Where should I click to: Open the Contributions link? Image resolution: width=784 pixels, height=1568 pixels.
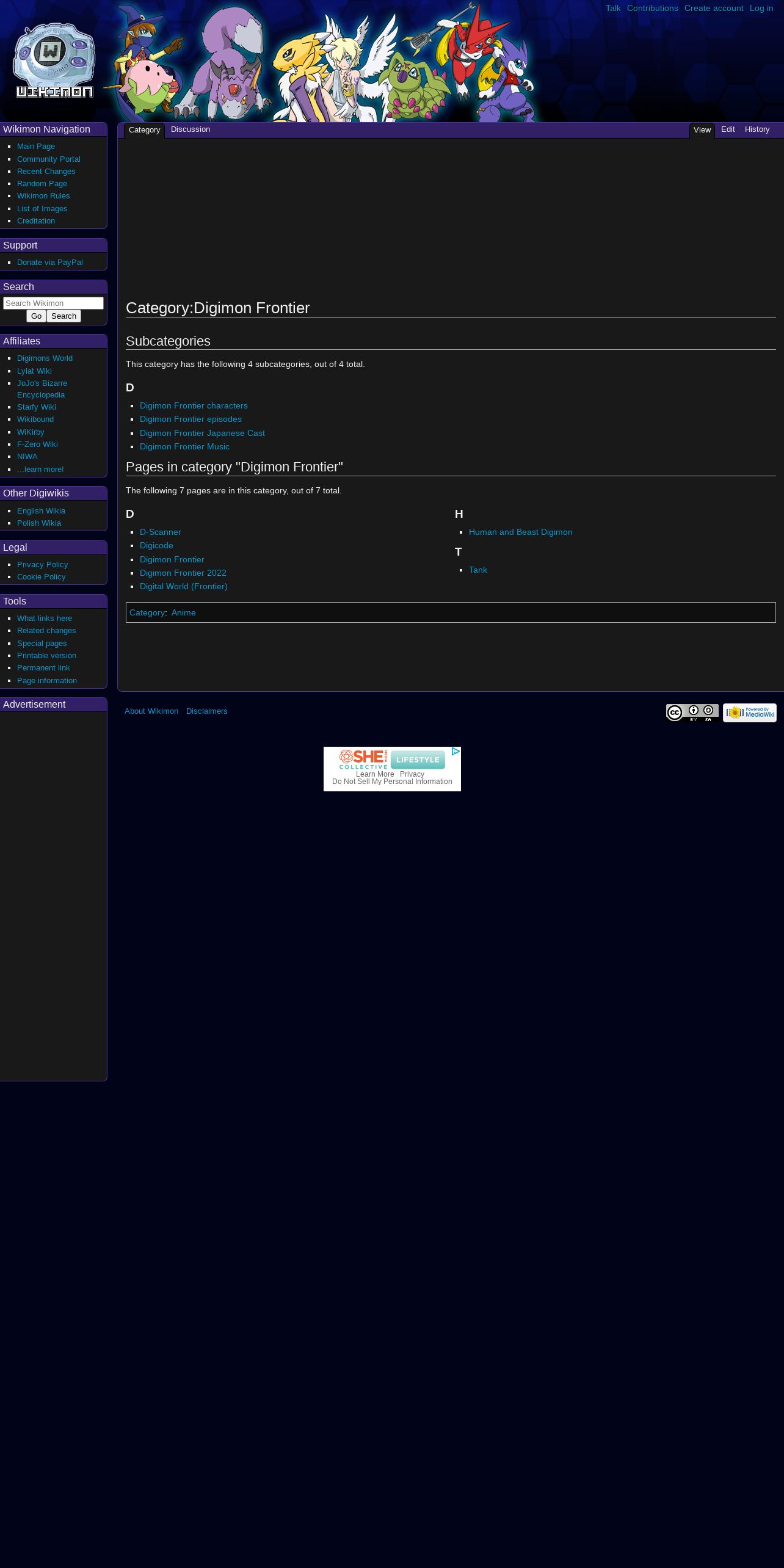click(653, 8)
